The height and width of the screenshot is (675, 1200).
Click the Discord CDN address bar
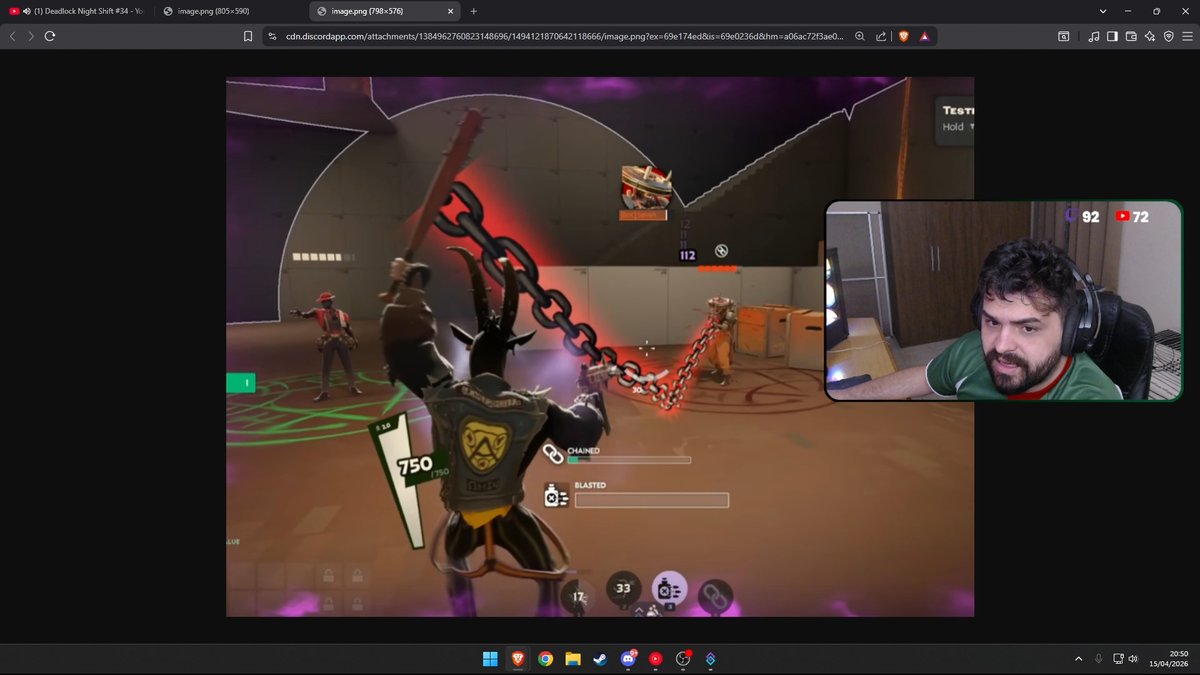tap(563, 36)
